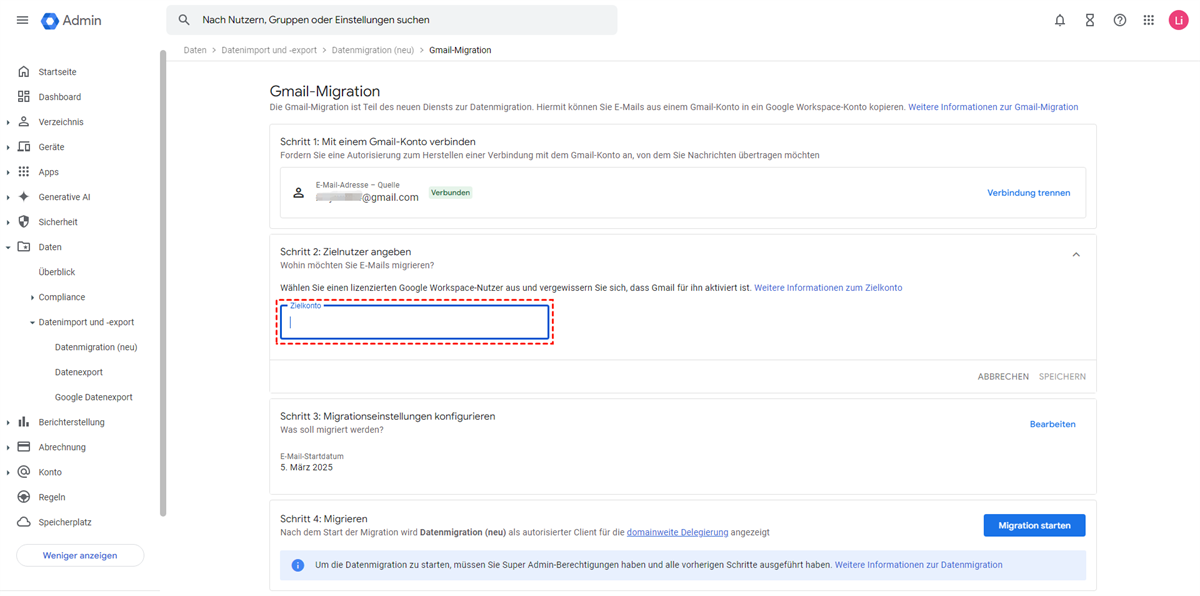Click the Berichterstellung chart icon
Screen dimensions: 1200x596
tap(24, 422)
